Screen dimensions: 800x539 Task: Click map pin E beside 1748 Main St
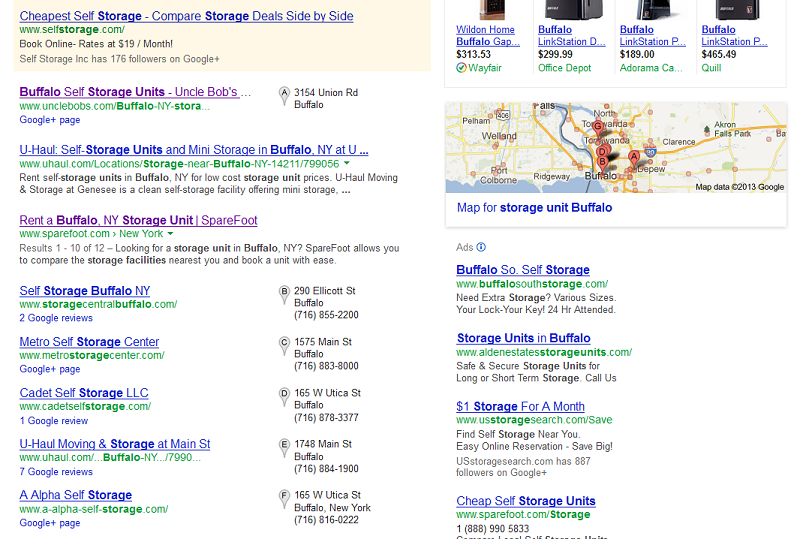(x=284, y=447)
